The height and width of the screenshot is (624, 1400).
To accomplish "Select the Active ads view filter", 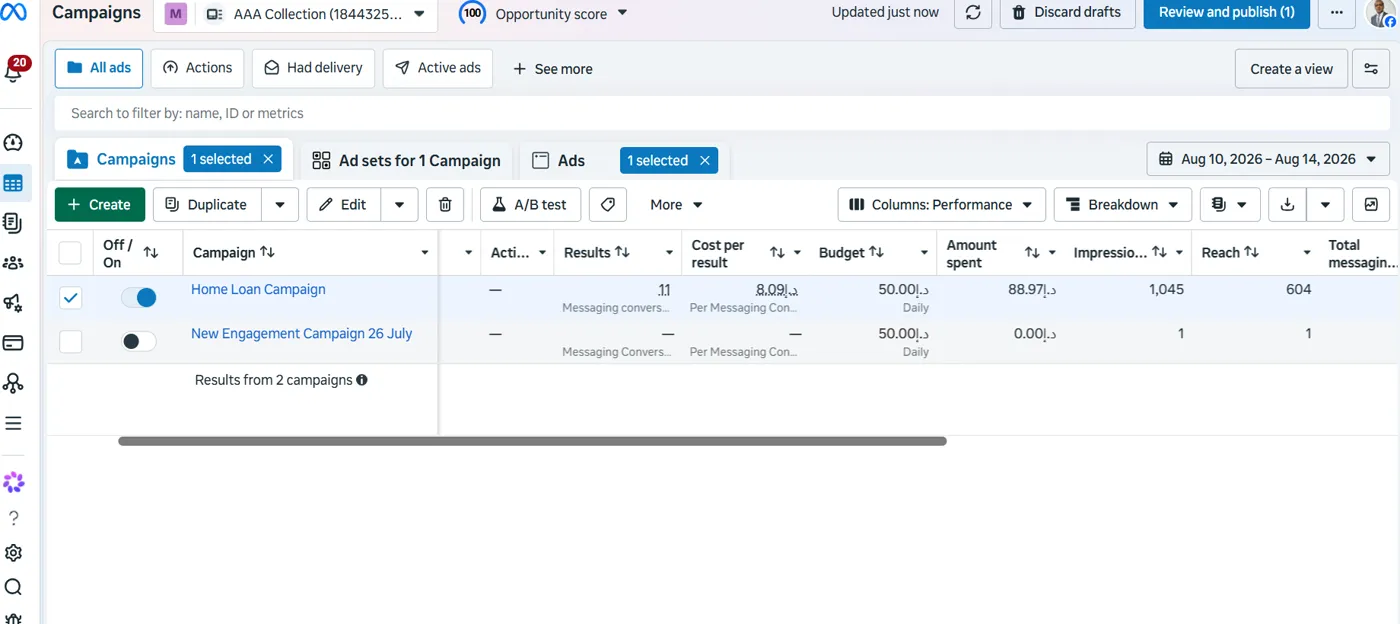I will pos(438,68).
